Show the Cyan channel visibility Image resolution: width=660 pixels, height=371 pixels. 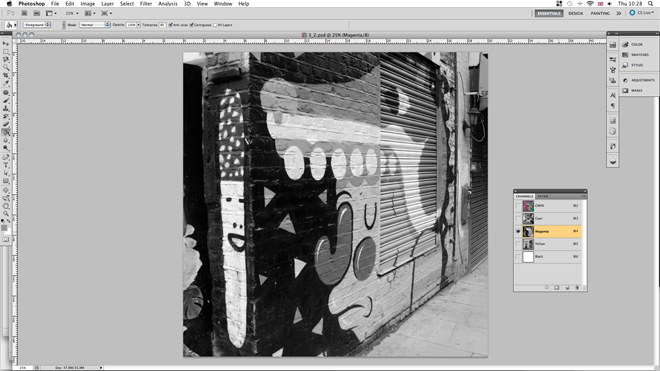(518, 219)
